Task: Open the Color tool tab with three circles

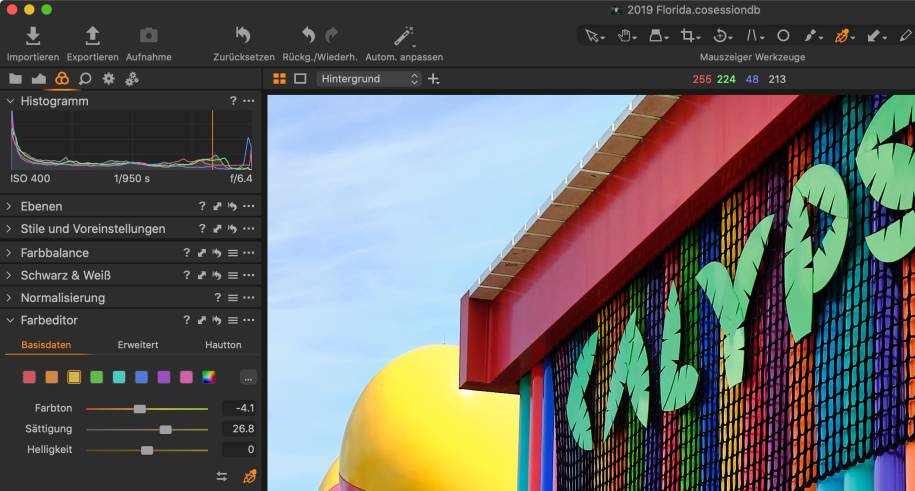Action: (62, 79)
